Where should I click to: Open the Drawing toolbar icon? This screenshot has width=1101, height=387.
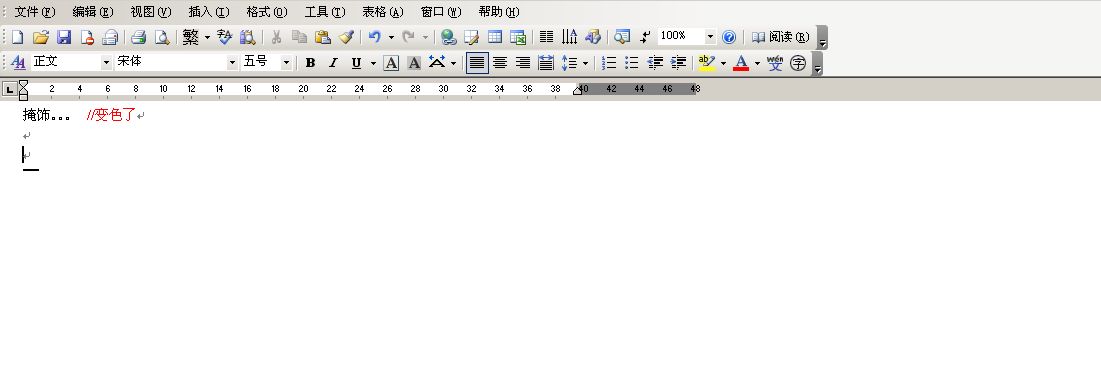[x=593, y=37]
